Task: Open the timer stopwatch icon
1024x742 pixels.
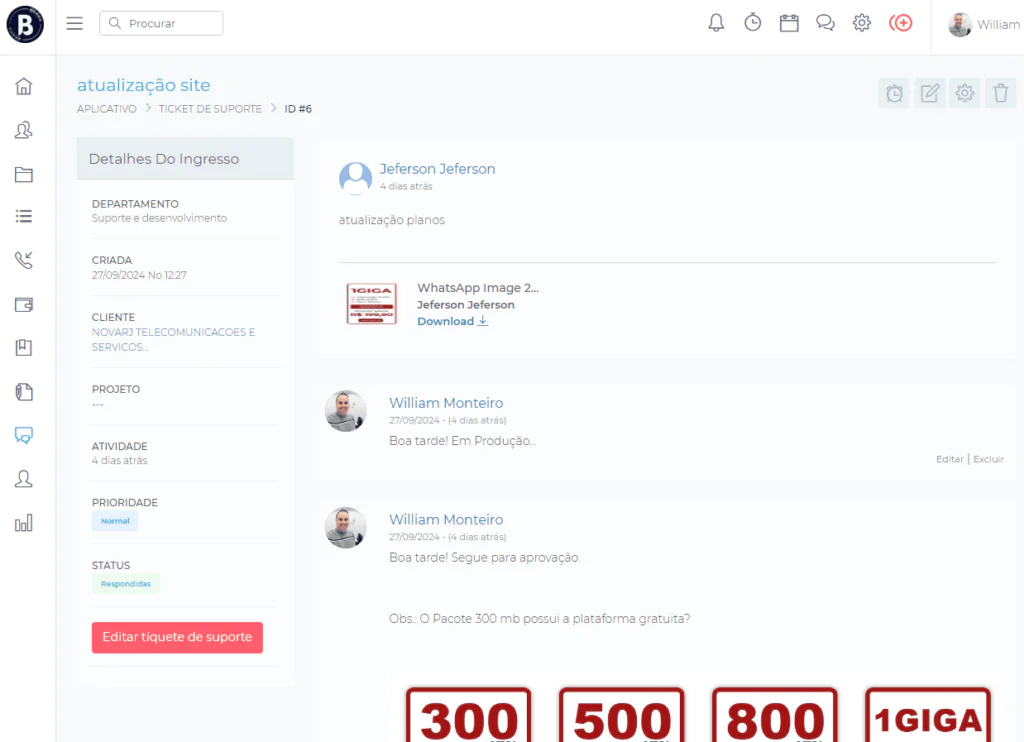Action: pos(752,23)
